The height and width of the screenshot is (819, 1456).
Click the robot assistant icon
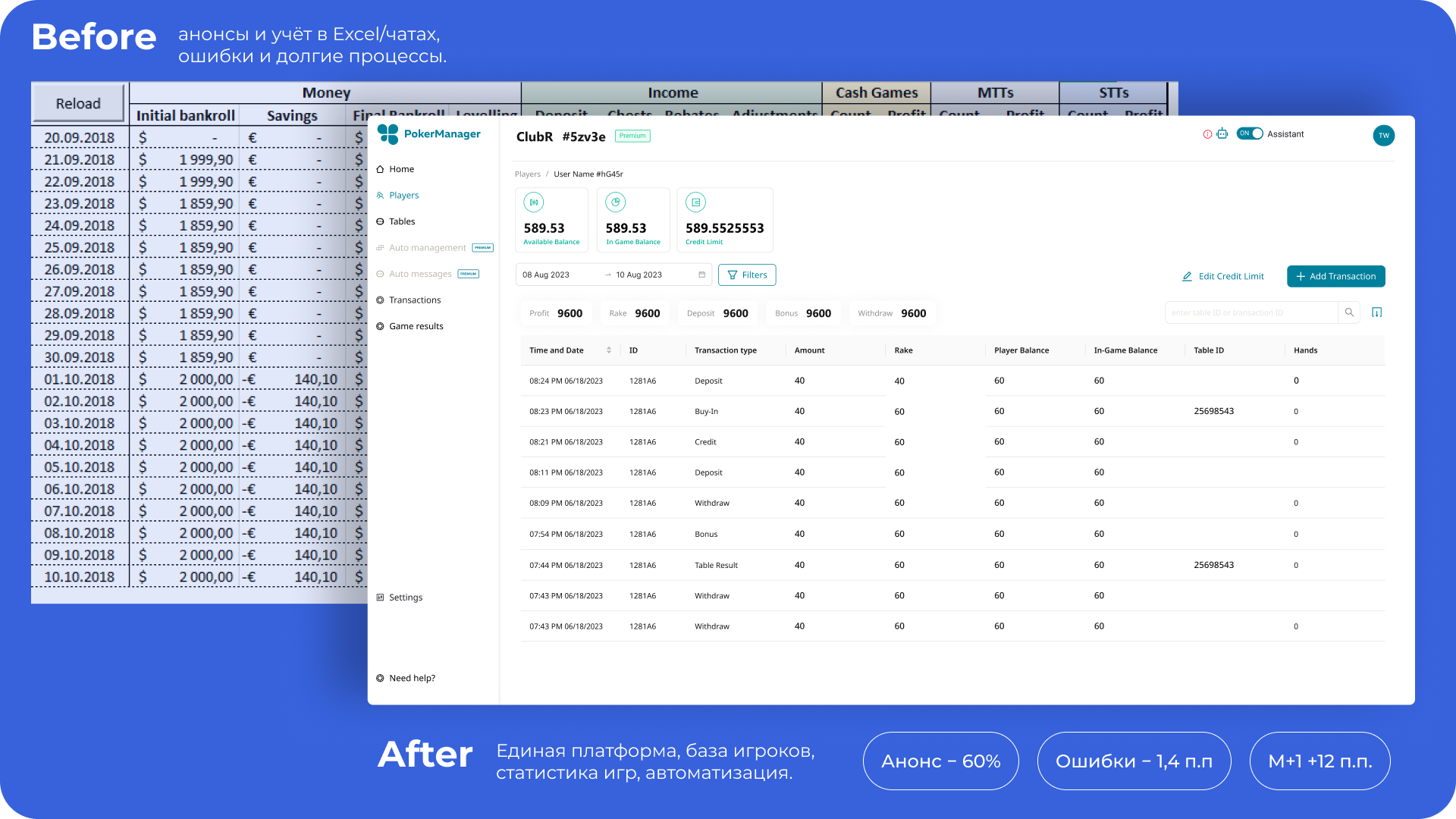pyautogui.click(x=1222, y=134)
